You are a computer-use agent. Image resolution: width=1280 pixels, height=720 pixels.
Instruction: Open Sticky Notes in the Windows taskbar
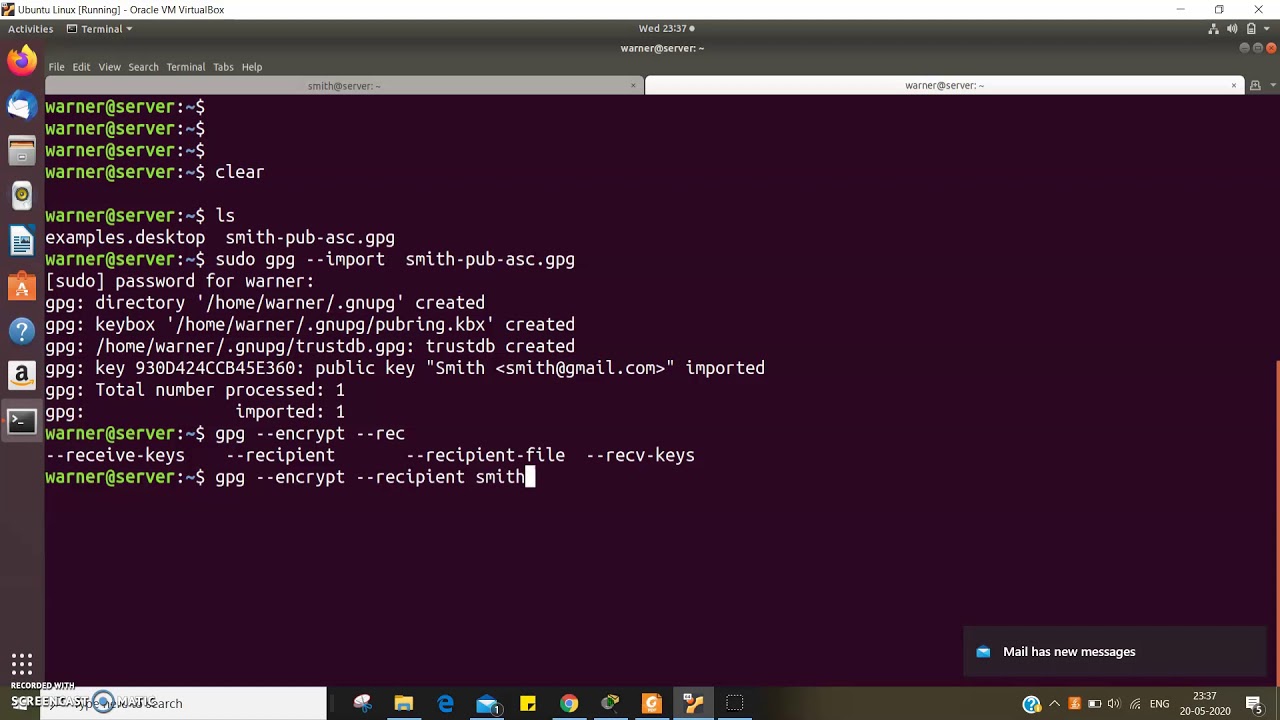[528, 704]
